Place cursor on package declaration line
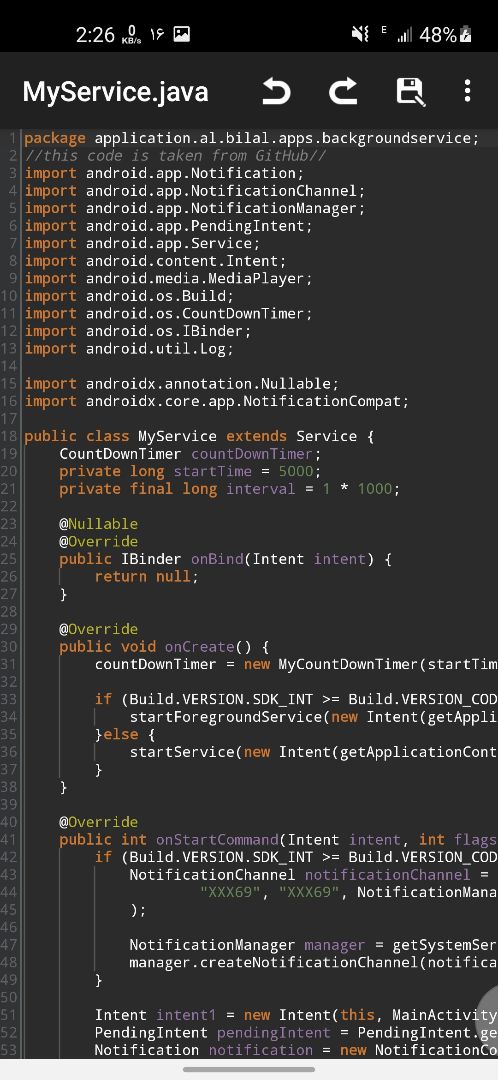Viewport: 498px width, 1080px height. tap(251, 138)
